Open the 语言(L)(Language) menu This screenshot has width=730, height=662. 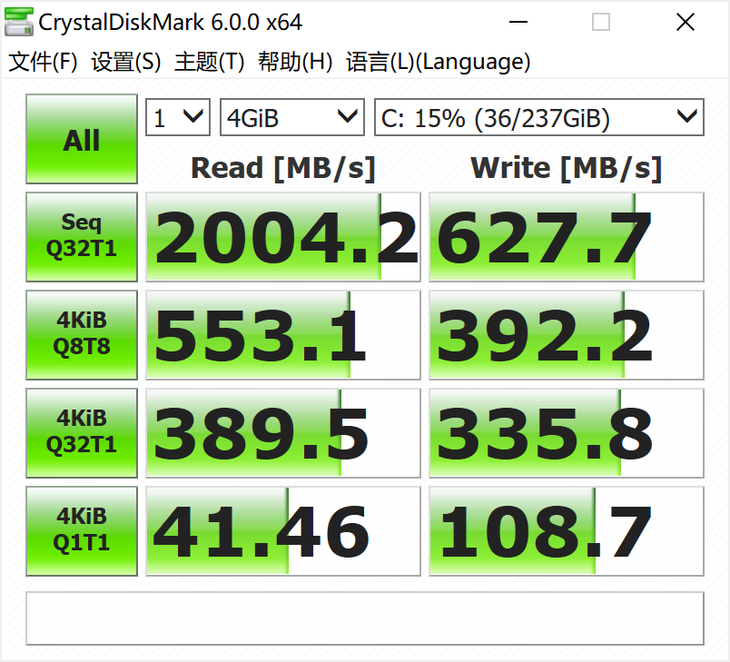coord(438,62)
